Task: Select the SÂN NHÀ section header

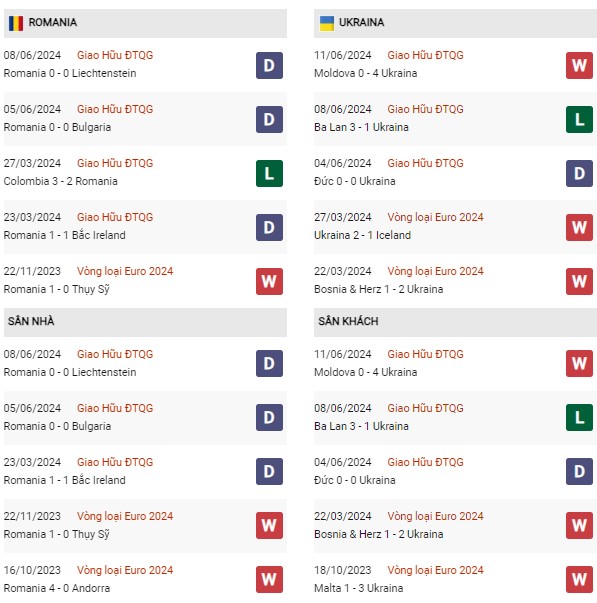Action: (145, 322)
